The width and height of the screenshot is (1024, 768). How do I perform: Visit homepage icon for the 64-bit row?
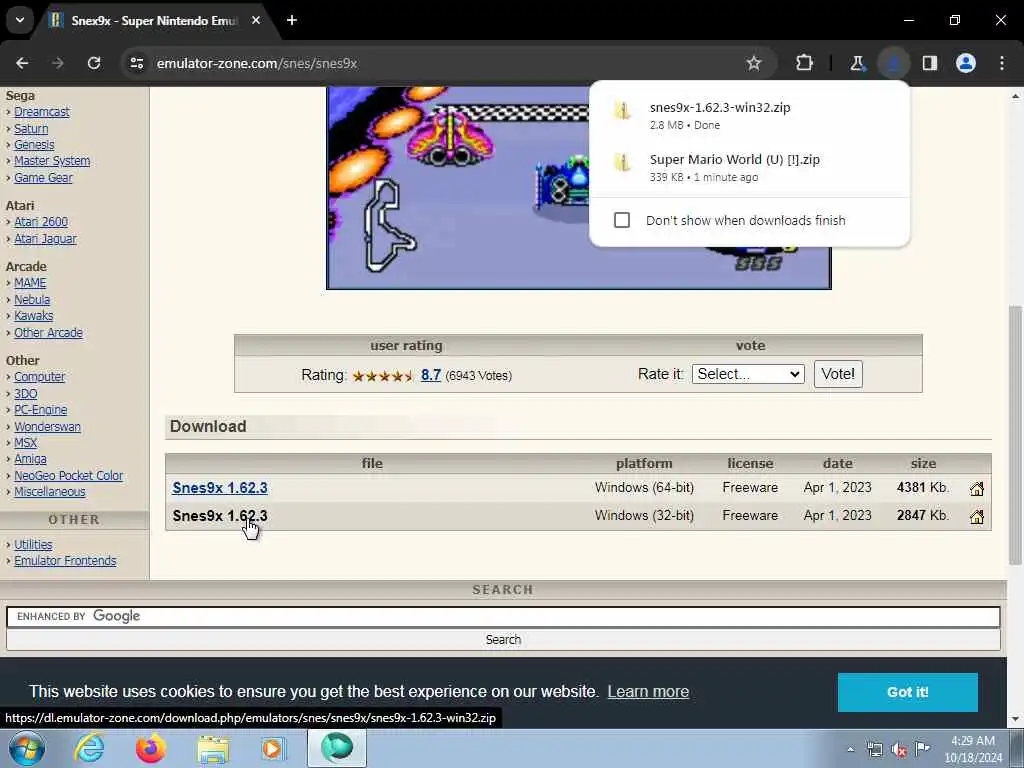(x=976, y=488)
